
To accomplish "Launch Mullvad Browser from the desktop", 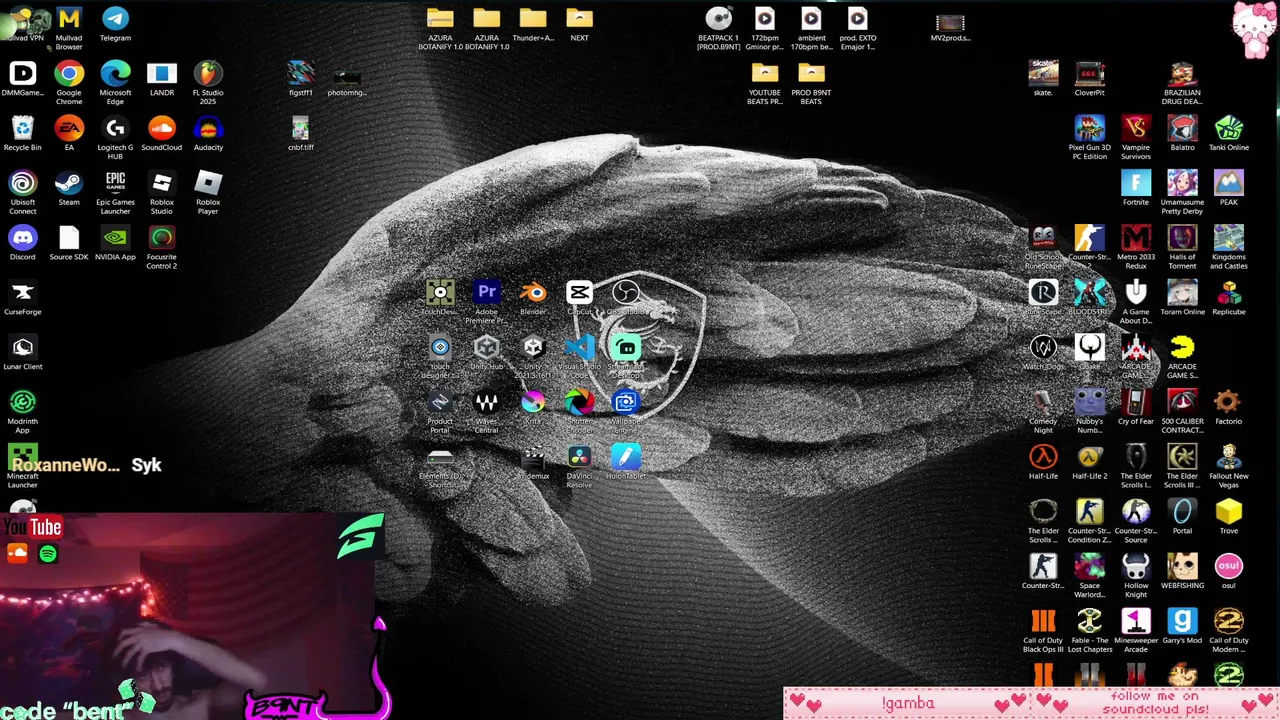I will [69, 19].
